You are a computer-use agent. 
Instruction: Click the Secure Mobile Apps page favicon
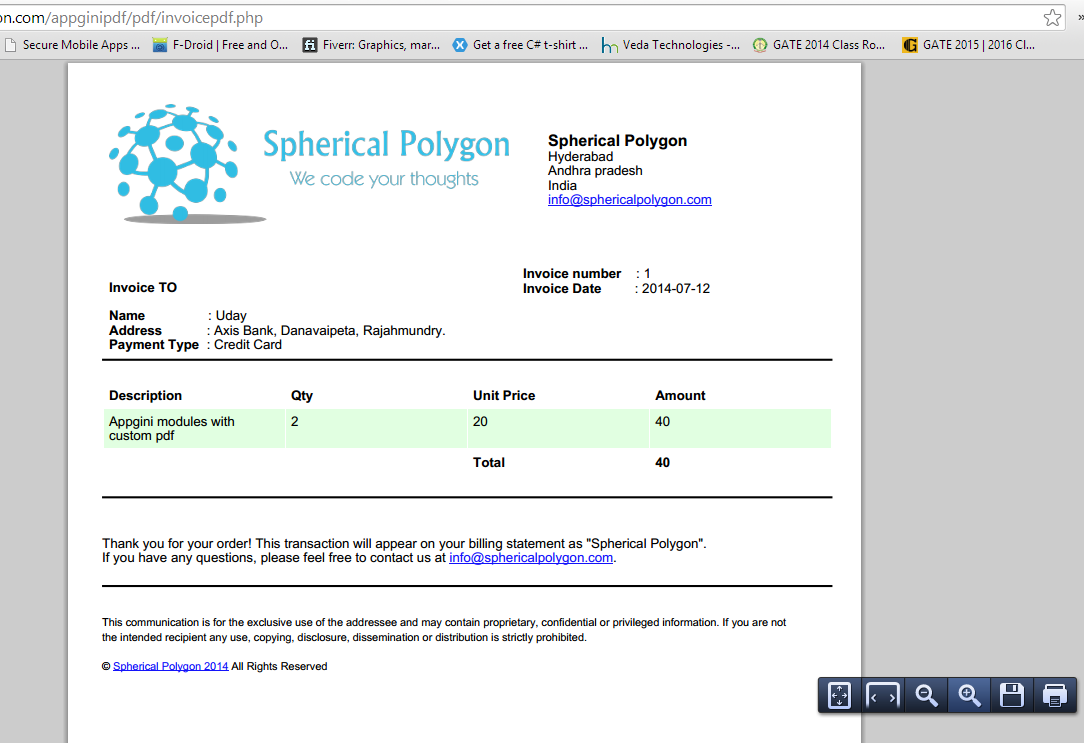pos(10,45)
